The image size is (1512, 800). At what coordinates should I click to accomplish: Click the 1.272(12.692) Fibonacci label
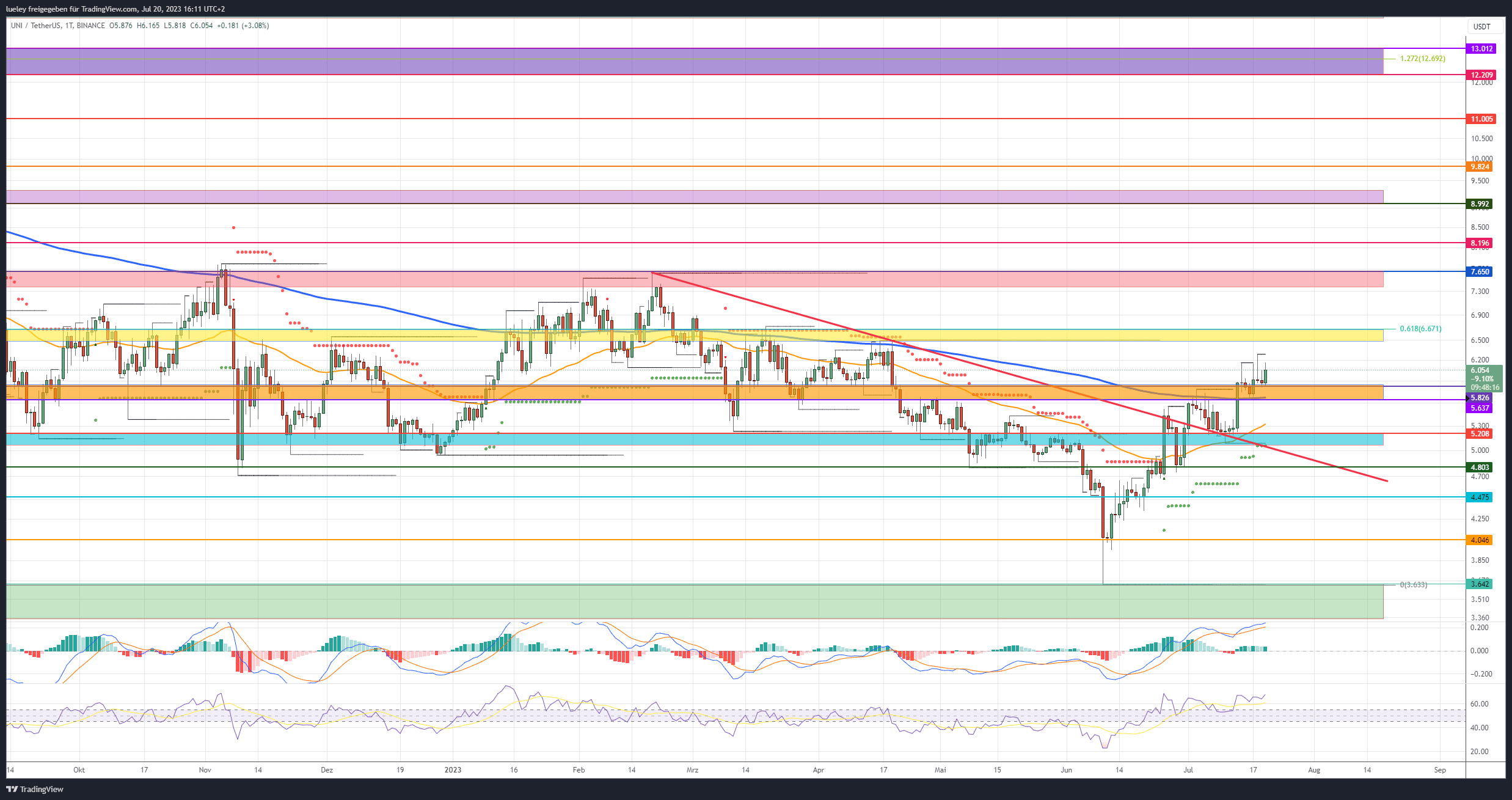point(1422,59)
